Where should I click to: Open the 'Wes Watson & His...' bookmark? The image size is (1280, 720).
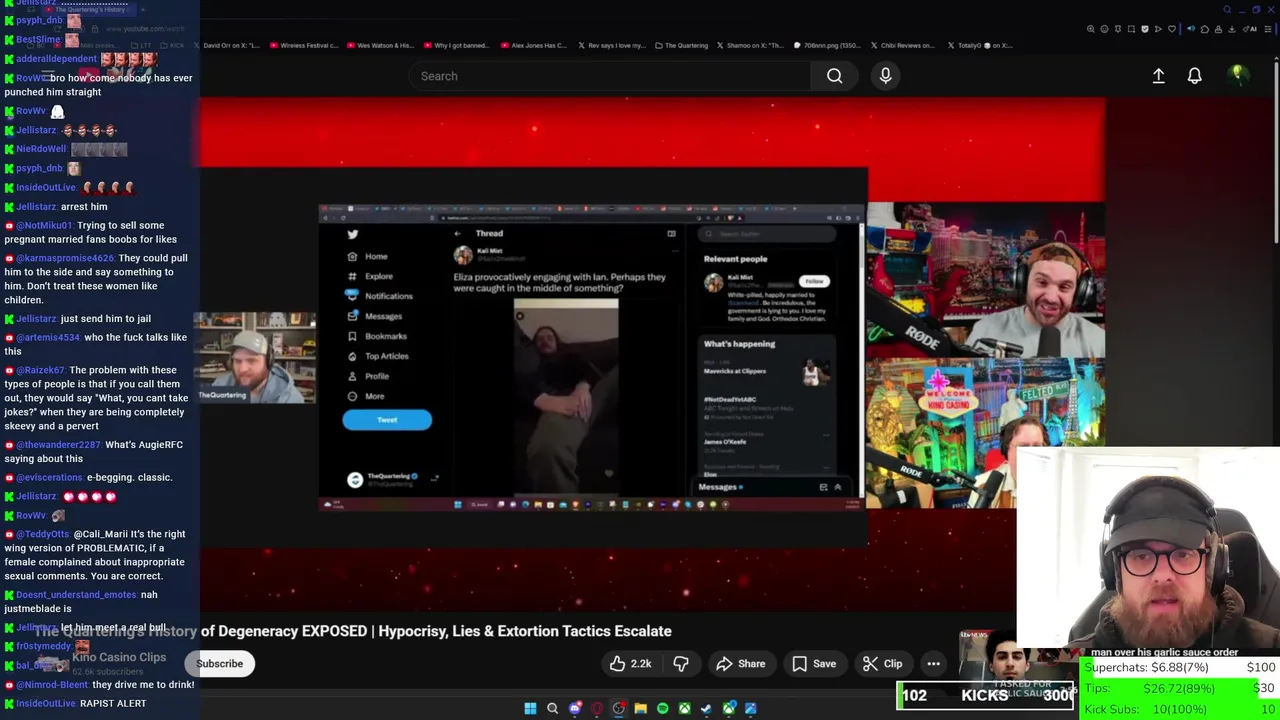click(379, 45)
